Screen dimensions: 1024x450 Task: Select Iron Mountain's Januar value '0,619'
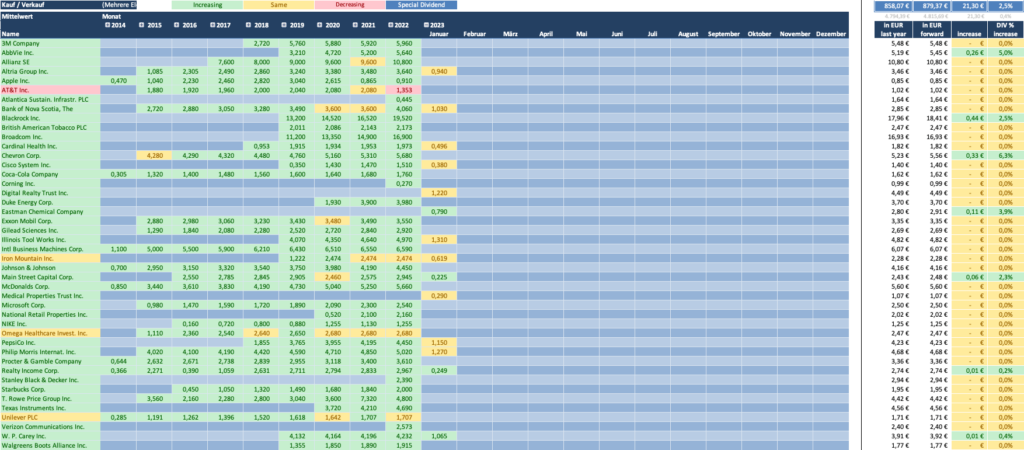coord(439,259)
